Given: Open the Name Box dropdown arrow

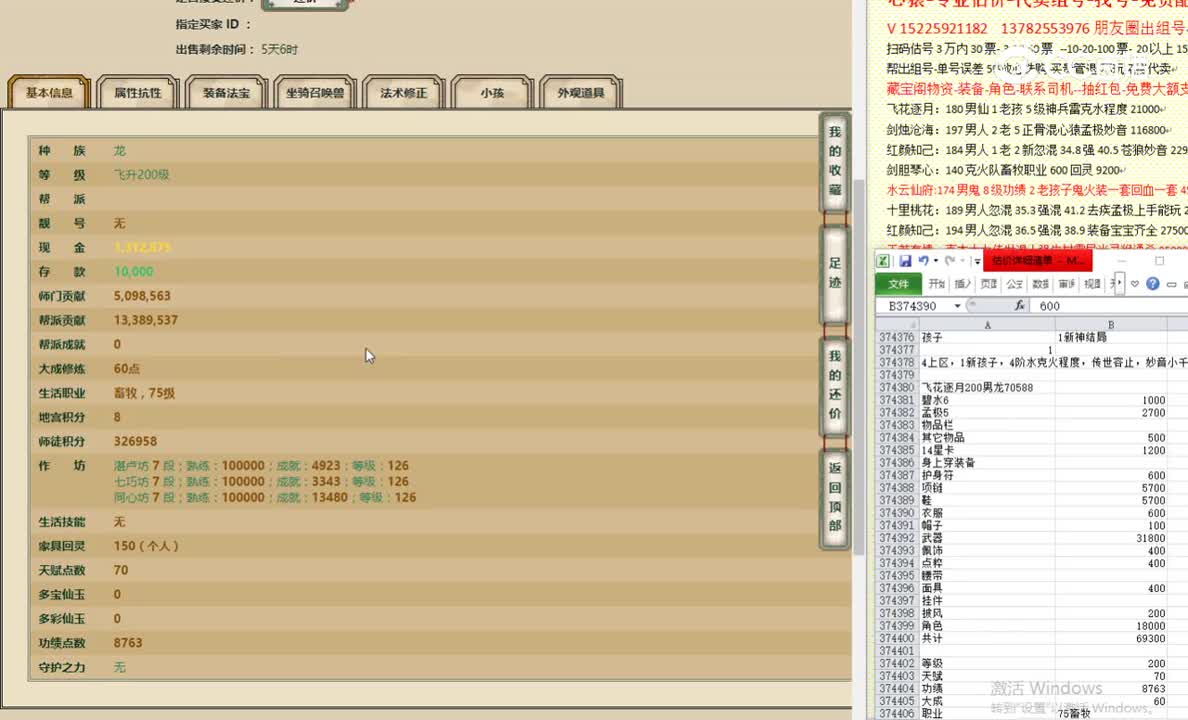Looking at the screenshot, I should tap(958, 305).
